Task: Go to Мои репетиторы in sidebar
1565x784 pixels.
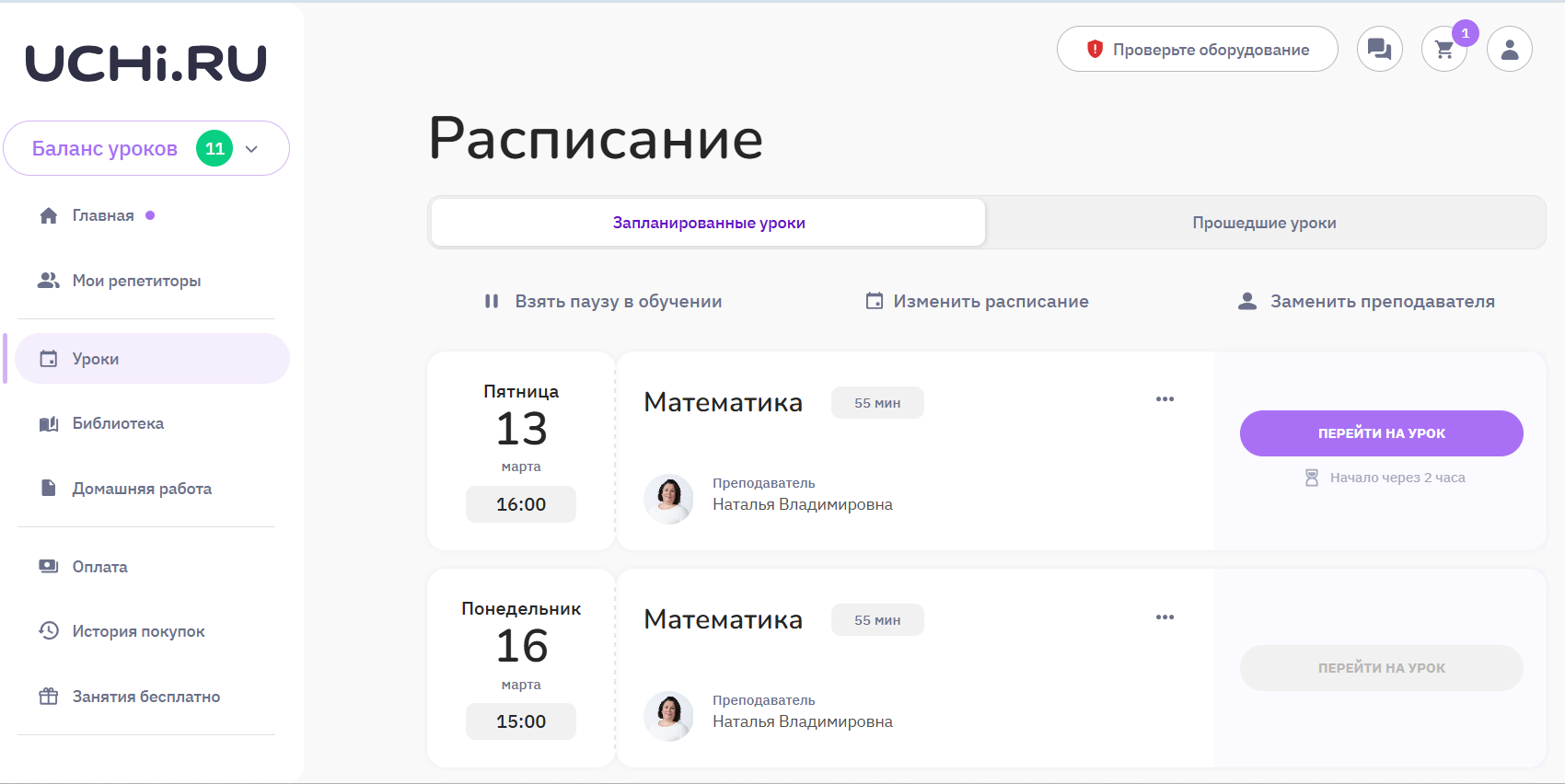Action: (x=136, y=281)
